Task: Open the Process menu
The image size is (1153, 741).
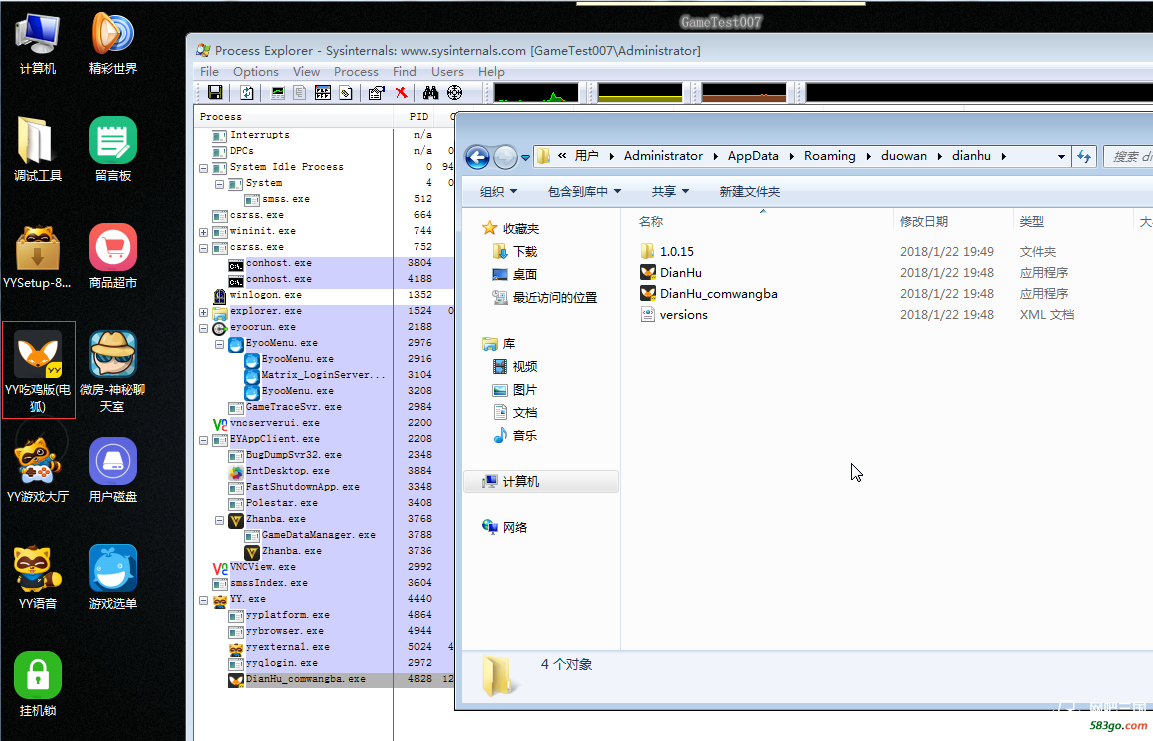Action: click(356, 71)
